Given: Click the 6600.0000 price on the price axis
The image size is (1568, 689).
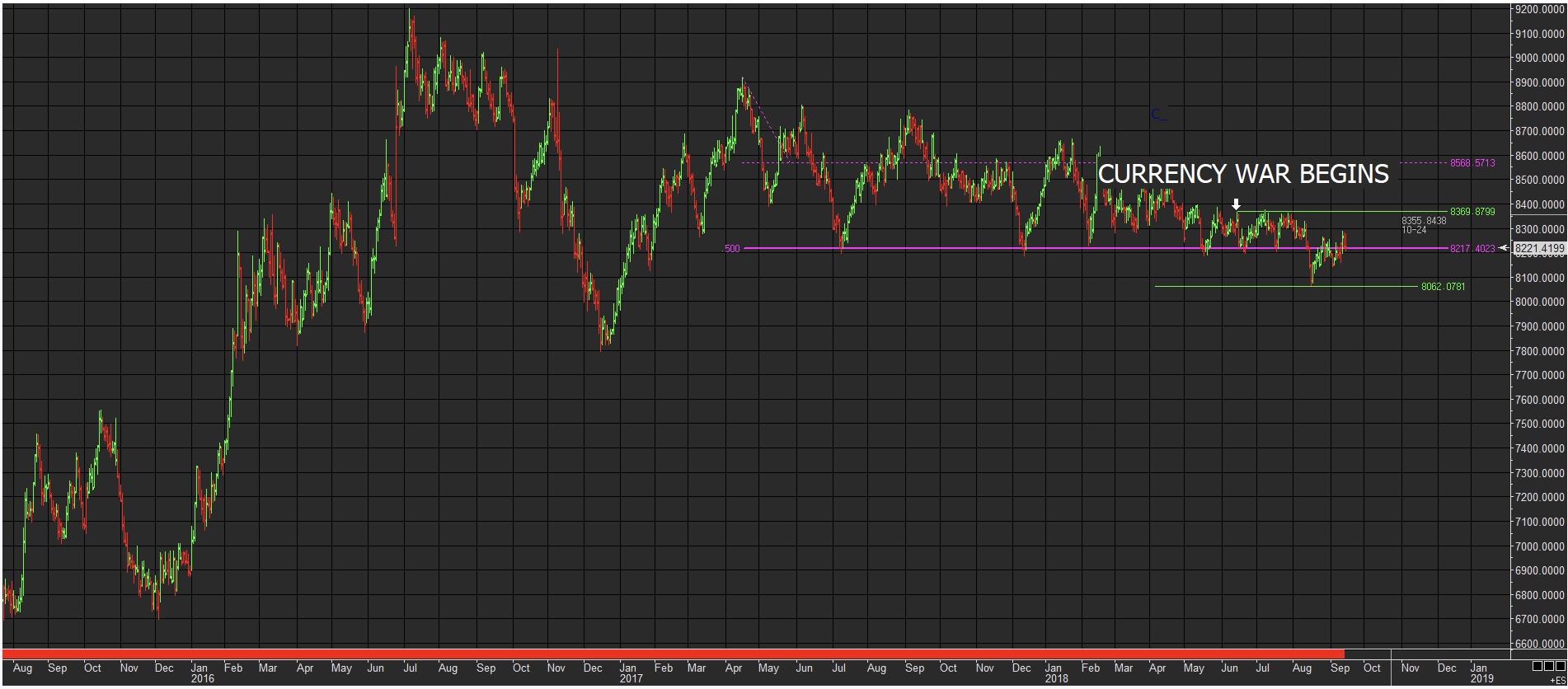Looking at the screenshot, I should [x=1539, y=644].
